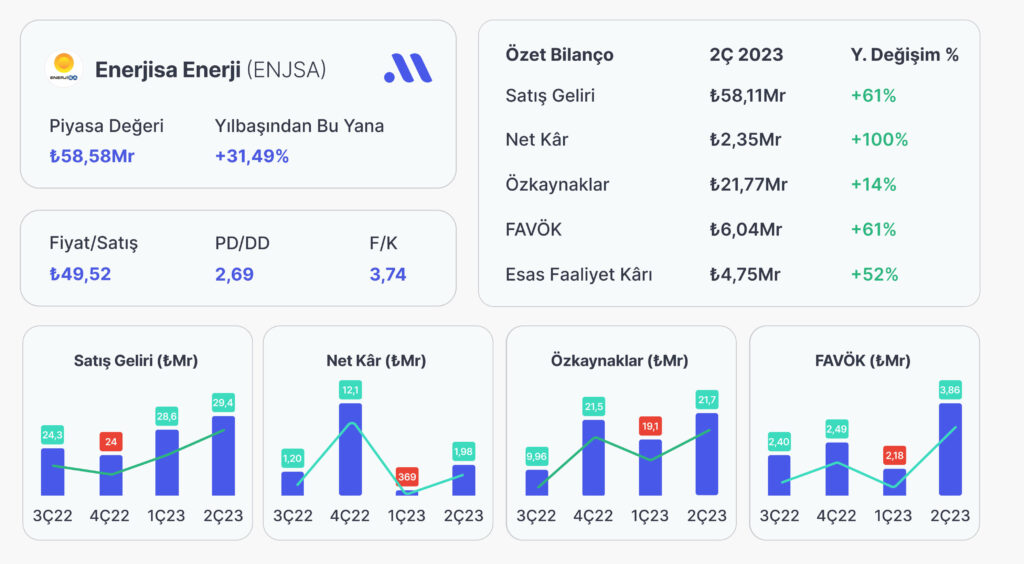Click the Piyasa Değeri value ₺58,58Mr
The height and width of the screenshot is (564, 1024).
coord(92,156)
